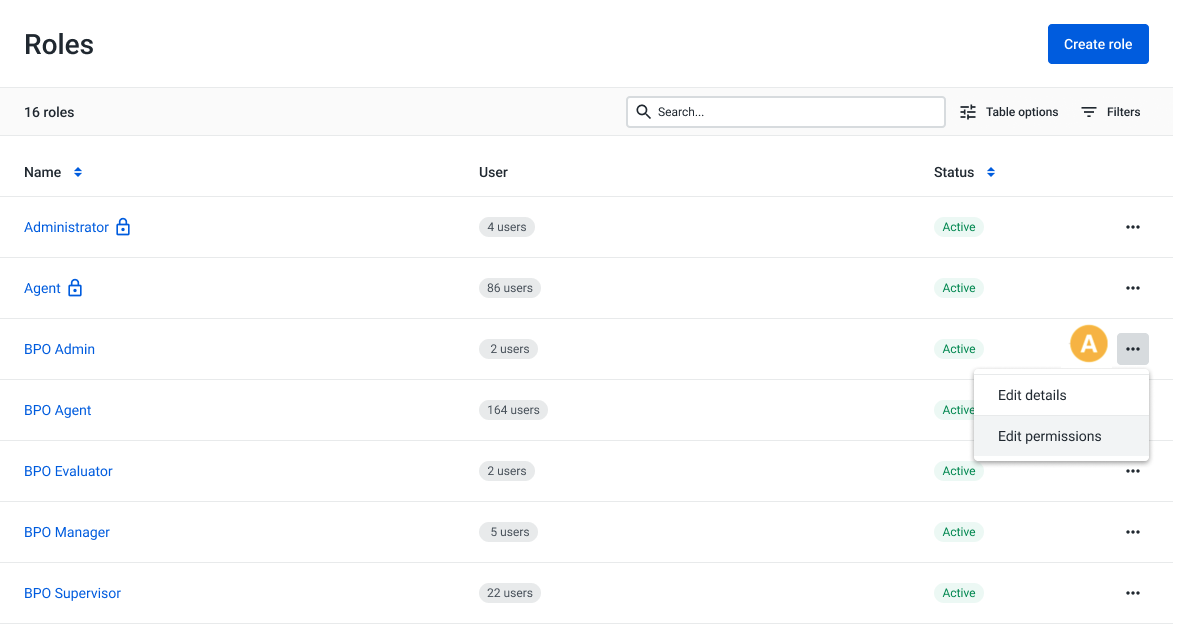The width and height of the screenshot is (1180, 624).
Task: Open the BPO Agent role
Action: point(57,410)
